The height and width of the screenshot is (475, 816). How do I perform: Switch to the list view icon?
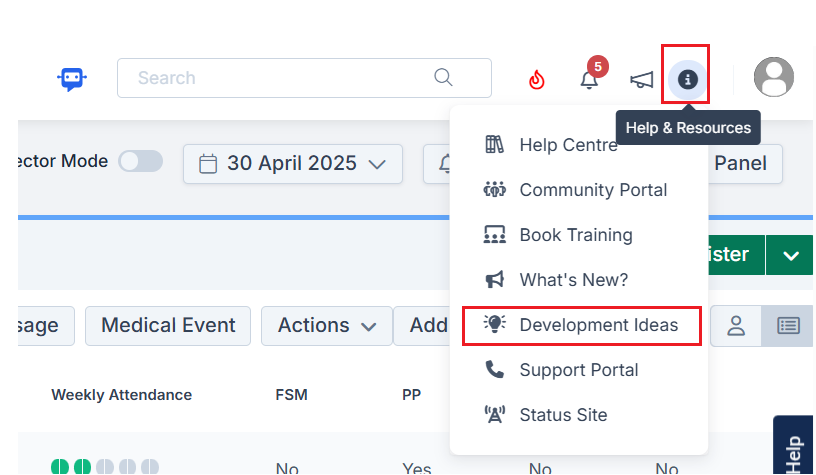coord(788,326)
